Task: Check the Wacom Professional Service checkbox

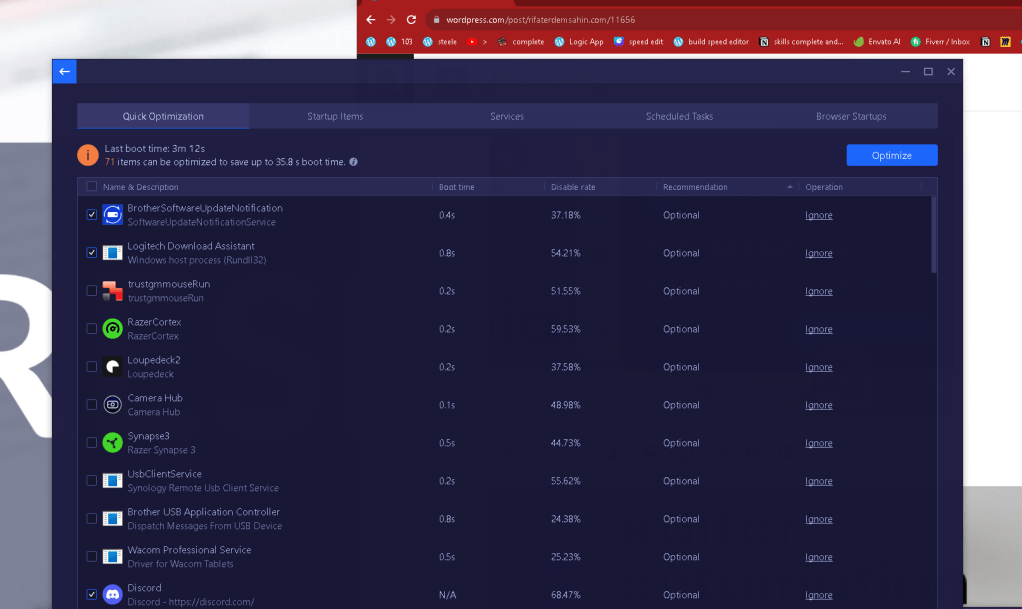Action: point(91,556)
